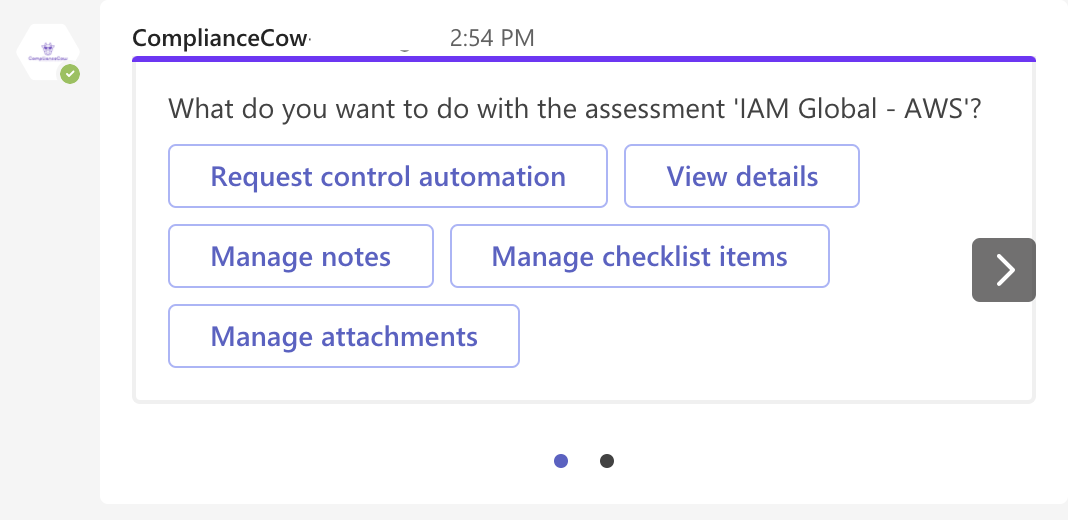The height and width of the screenshot is (520, 1068).
Task: Choose Manage notes
Action: pos(300,257)
